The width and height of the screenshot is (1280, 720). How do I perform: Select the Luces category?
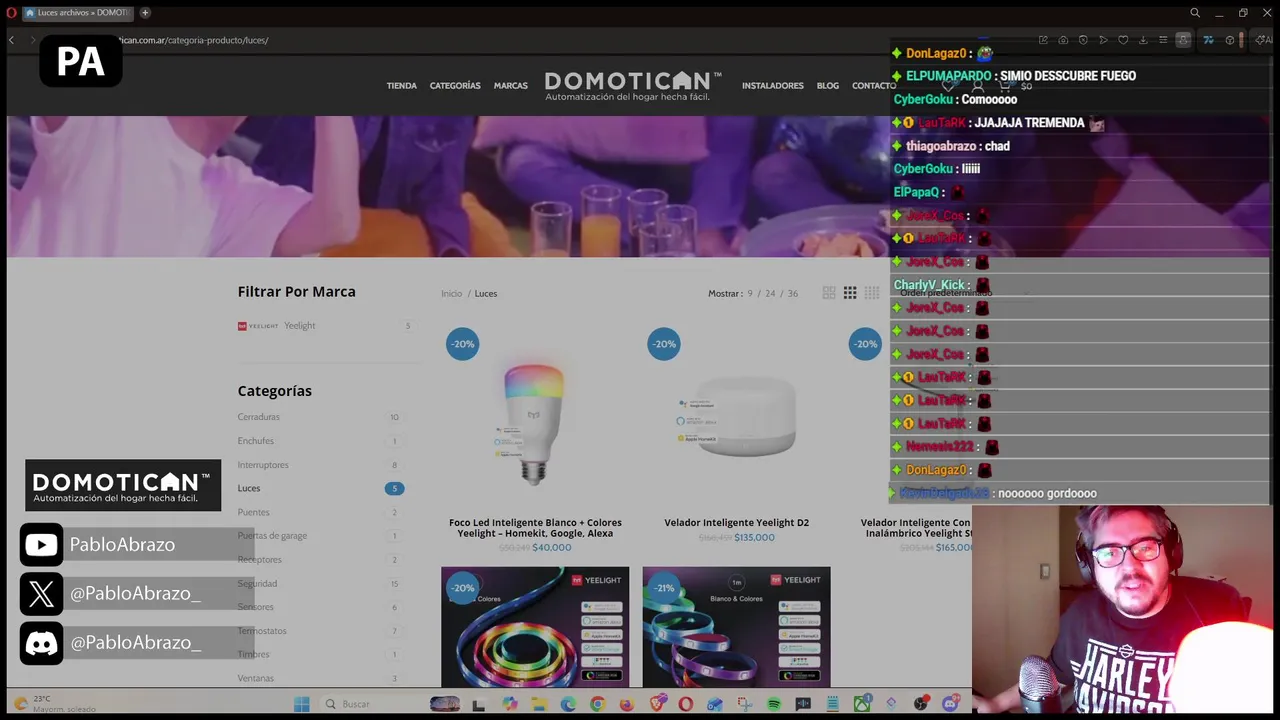coord(249,488)
